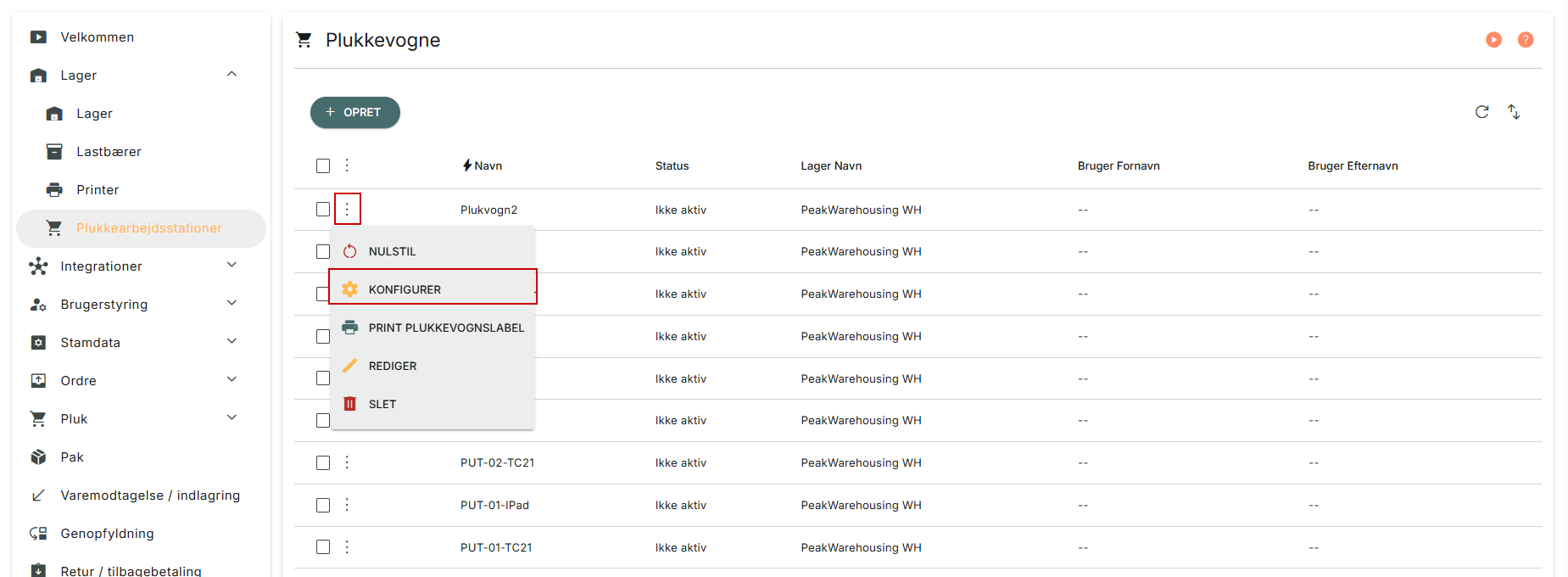
Task: Choose PRINT PLUKKEVOGNSLABEL menu entry
Action: tap(445, 328)
